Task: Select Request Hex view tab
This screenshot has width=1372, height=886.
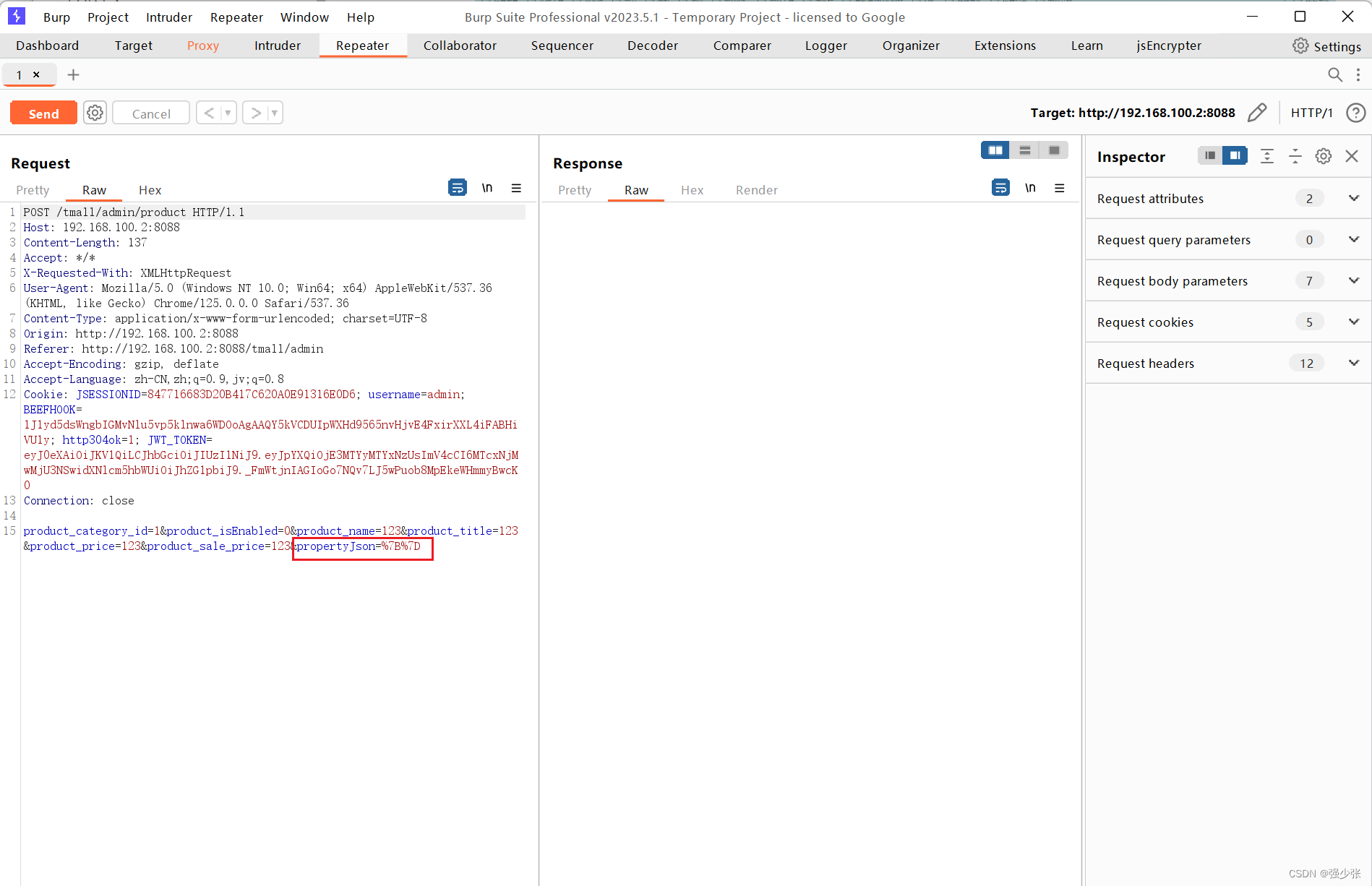Action: point(150,189)
